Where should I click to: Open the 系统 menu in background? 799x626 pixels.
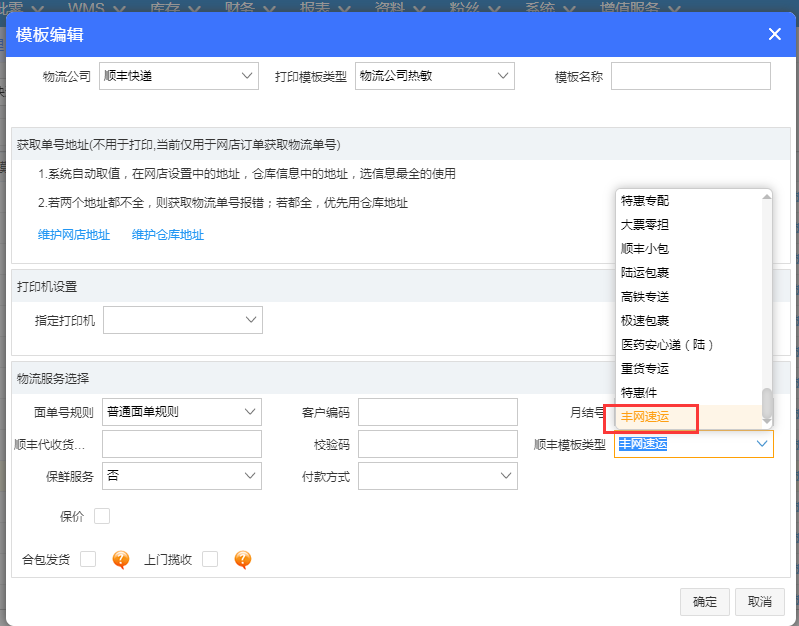550,7
